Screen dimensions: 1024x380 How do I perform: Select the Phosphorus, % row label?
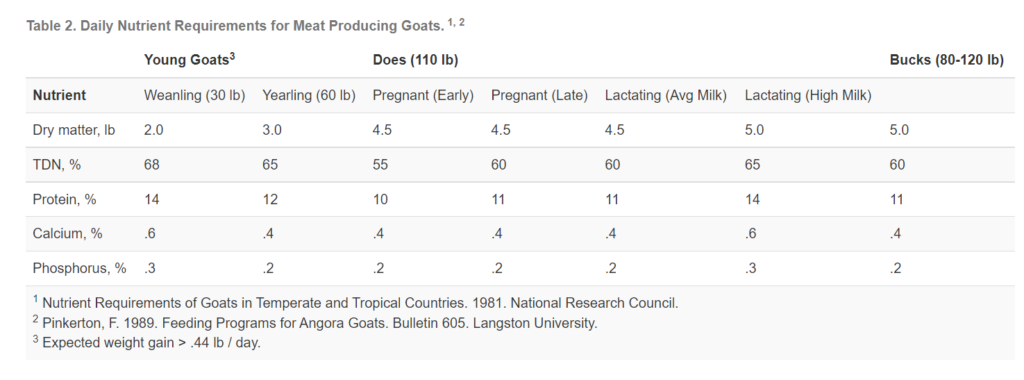tap(80, 268)
